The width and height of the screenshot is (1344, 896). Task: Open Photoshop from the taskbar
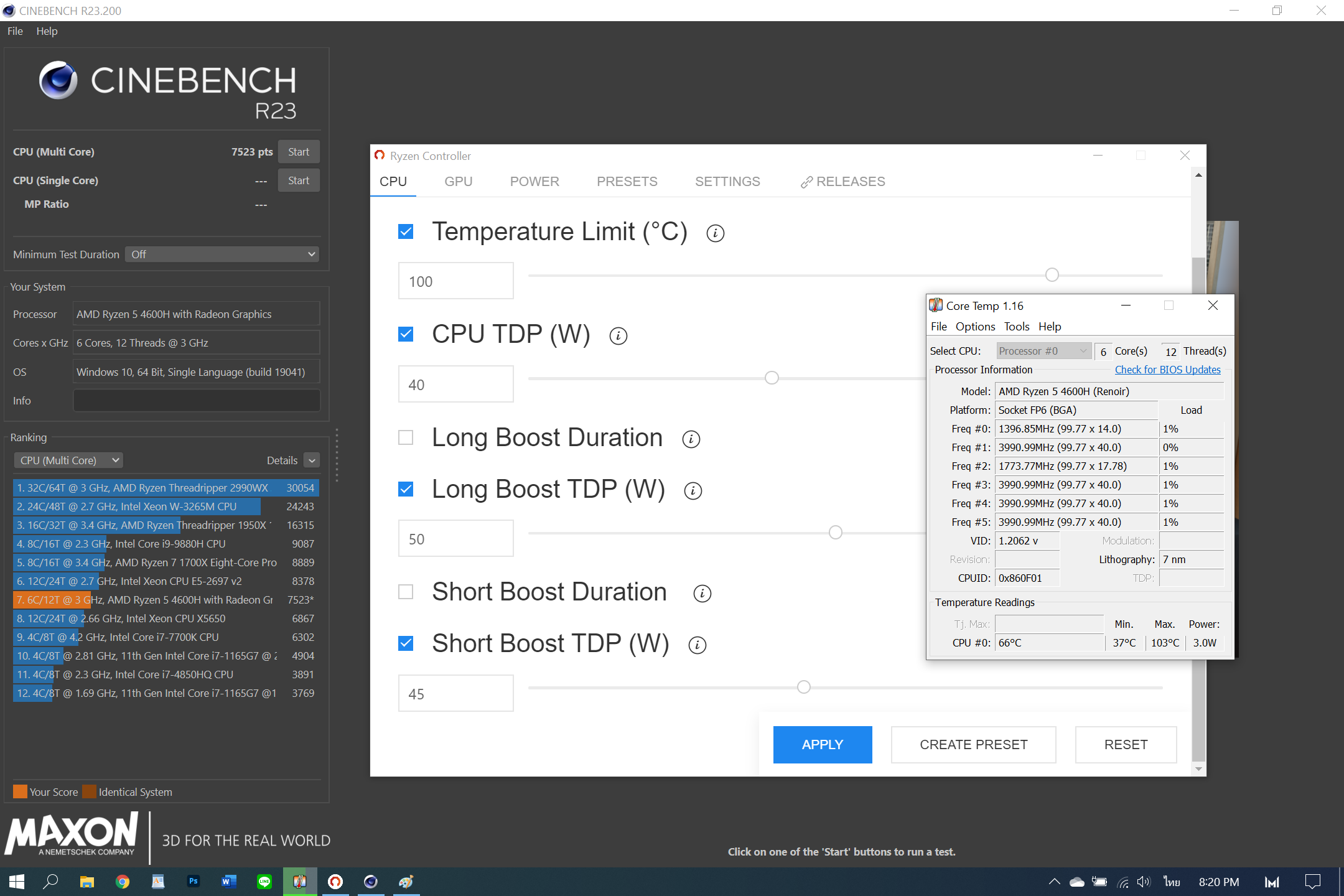pos(194,882)
